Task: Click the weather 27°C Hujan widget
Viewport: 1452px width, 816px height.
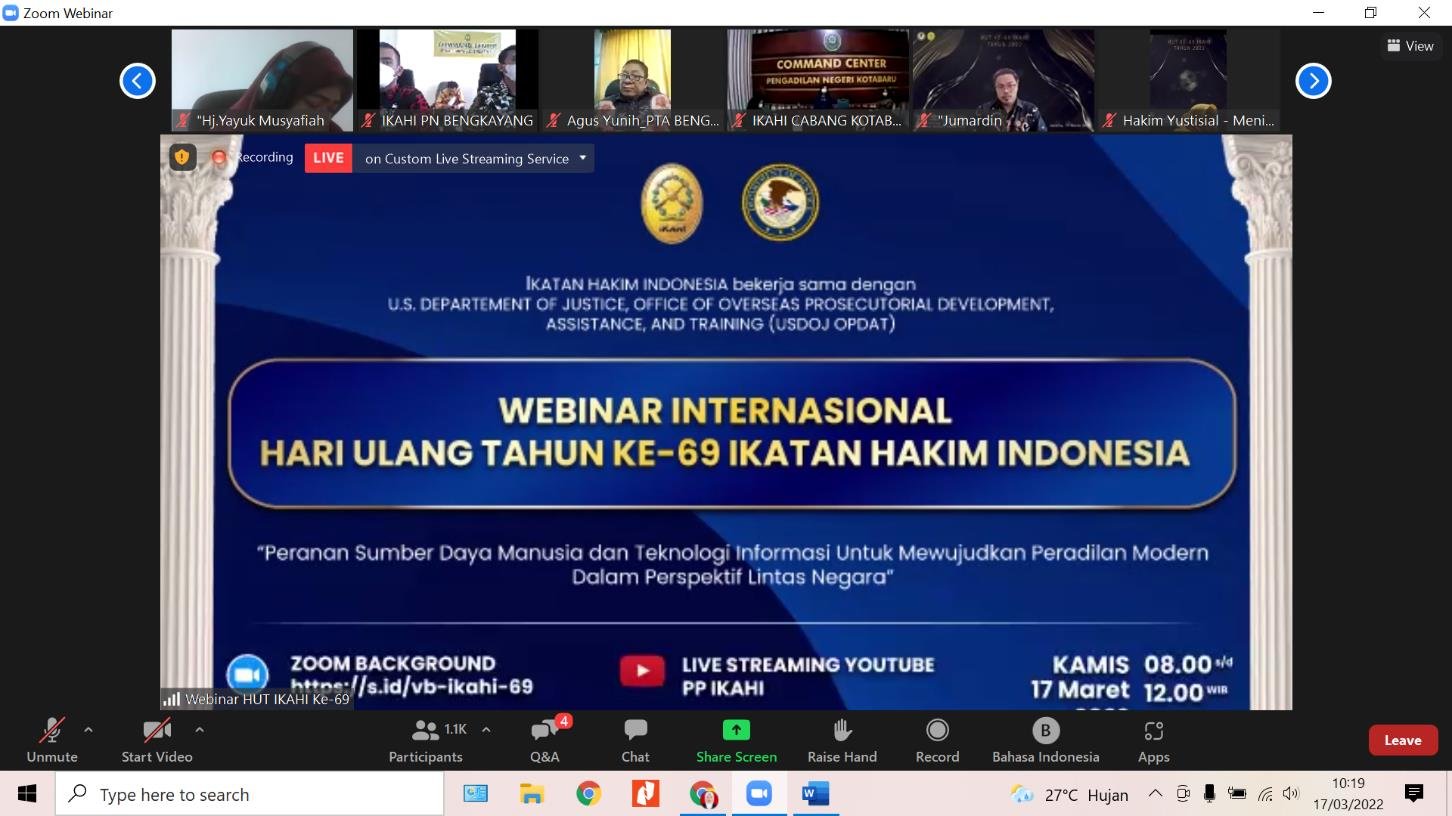Action: (x=1070, y=795)
